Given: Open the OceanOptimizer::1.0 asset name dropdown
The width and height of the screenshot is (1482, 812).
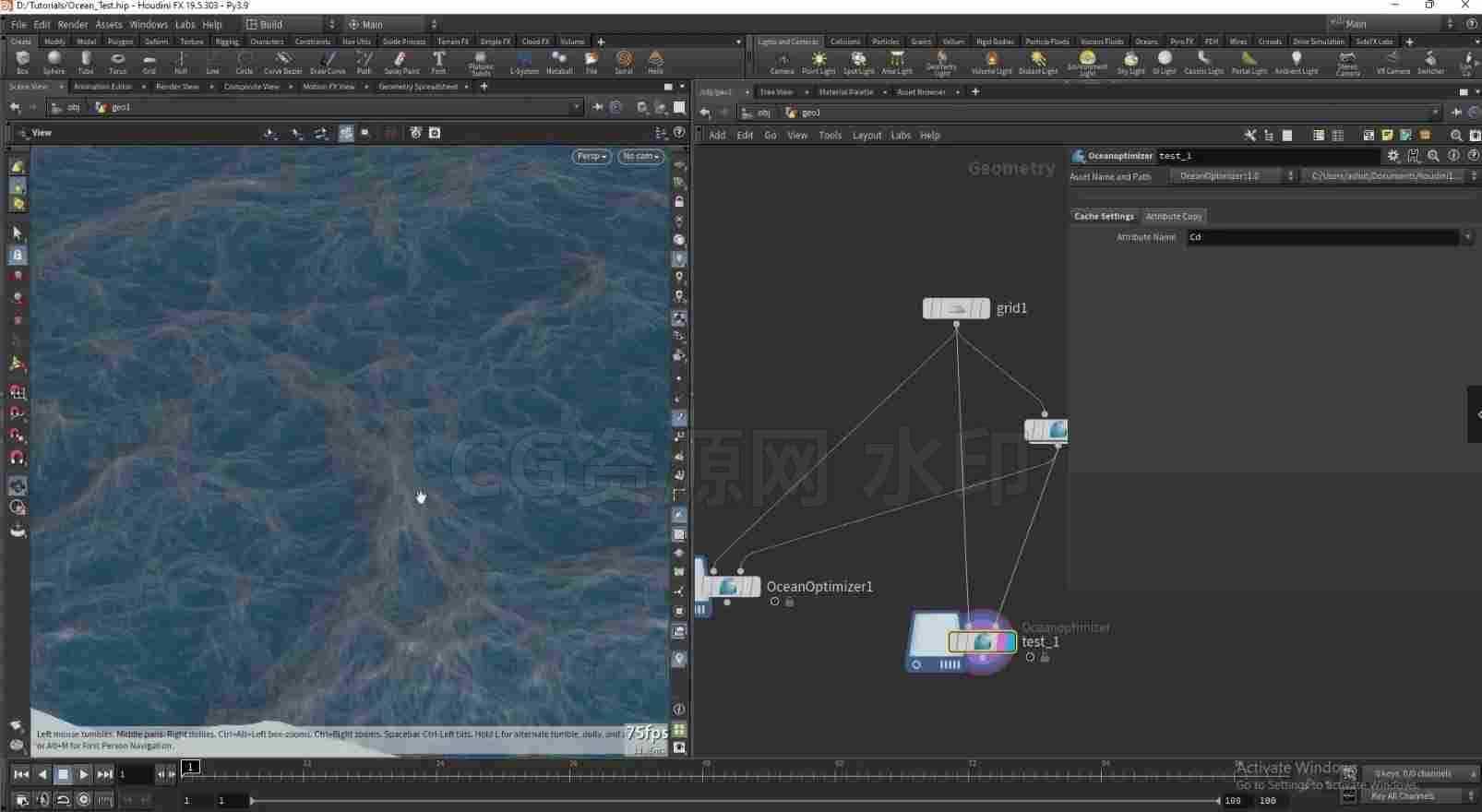Looking at the screenshot, I should point(1233,175).
